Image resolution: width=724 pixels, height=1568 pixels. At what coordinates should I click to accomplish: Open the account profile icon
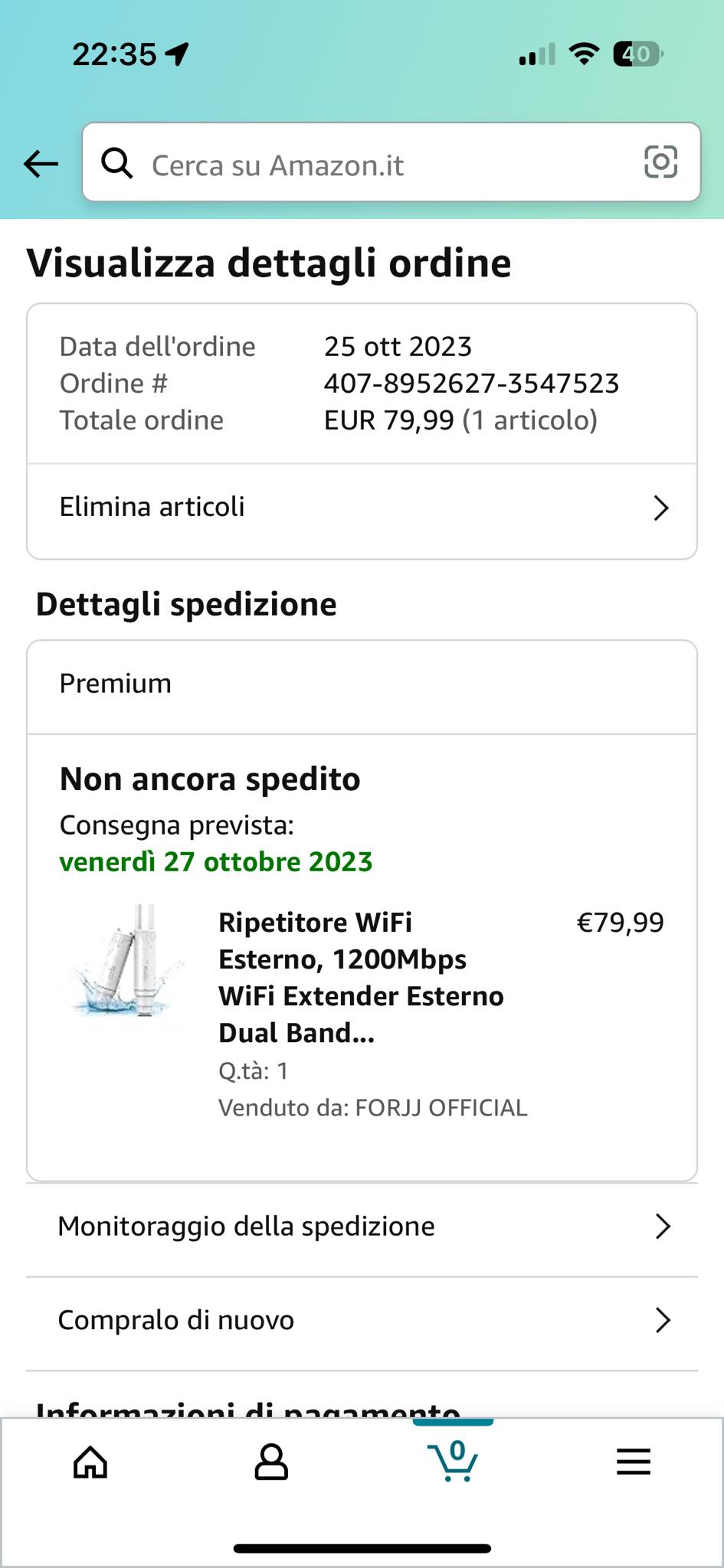271,1462
